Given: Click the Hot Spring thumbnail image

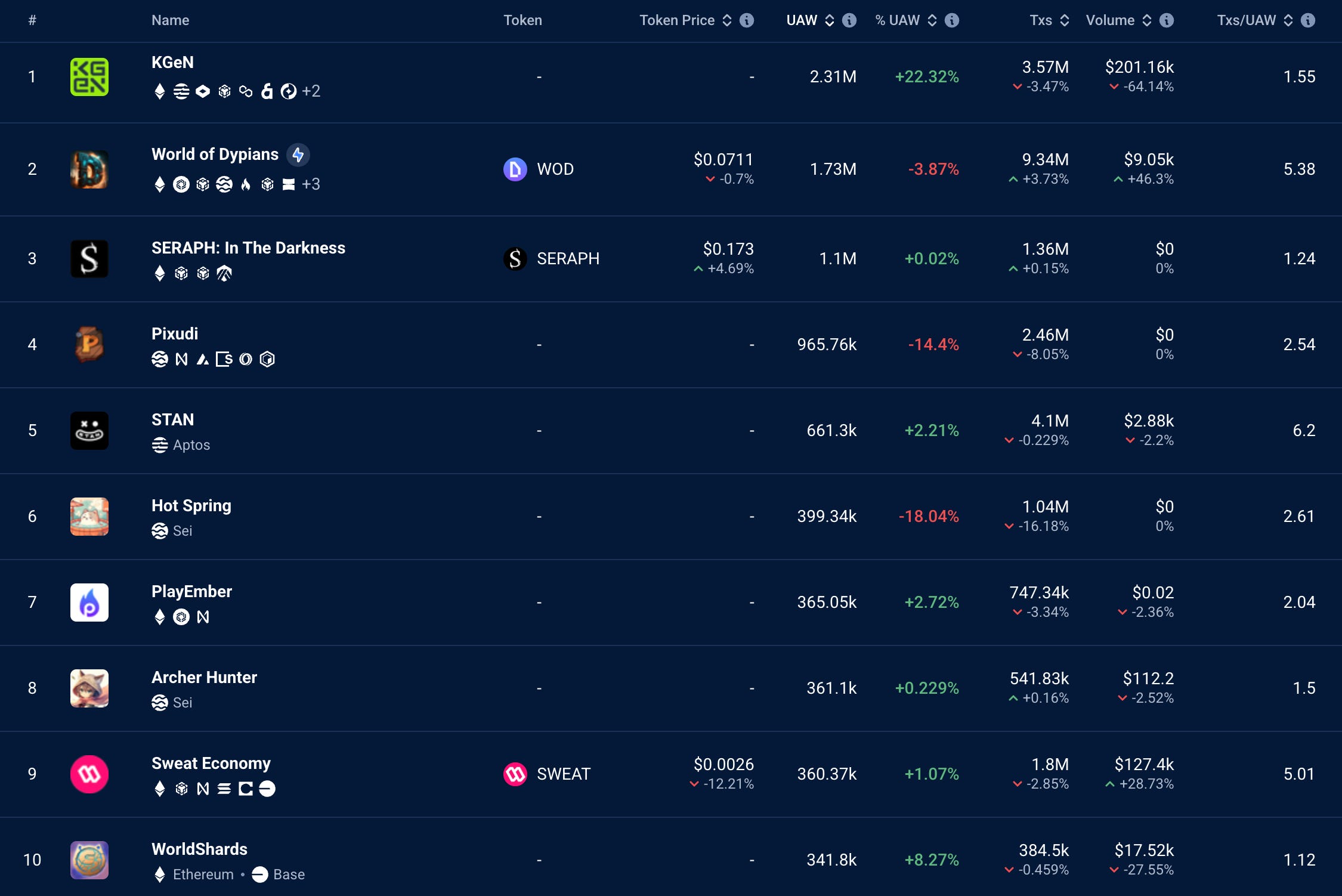Looking at the screenshot, I should click(89, 517).
